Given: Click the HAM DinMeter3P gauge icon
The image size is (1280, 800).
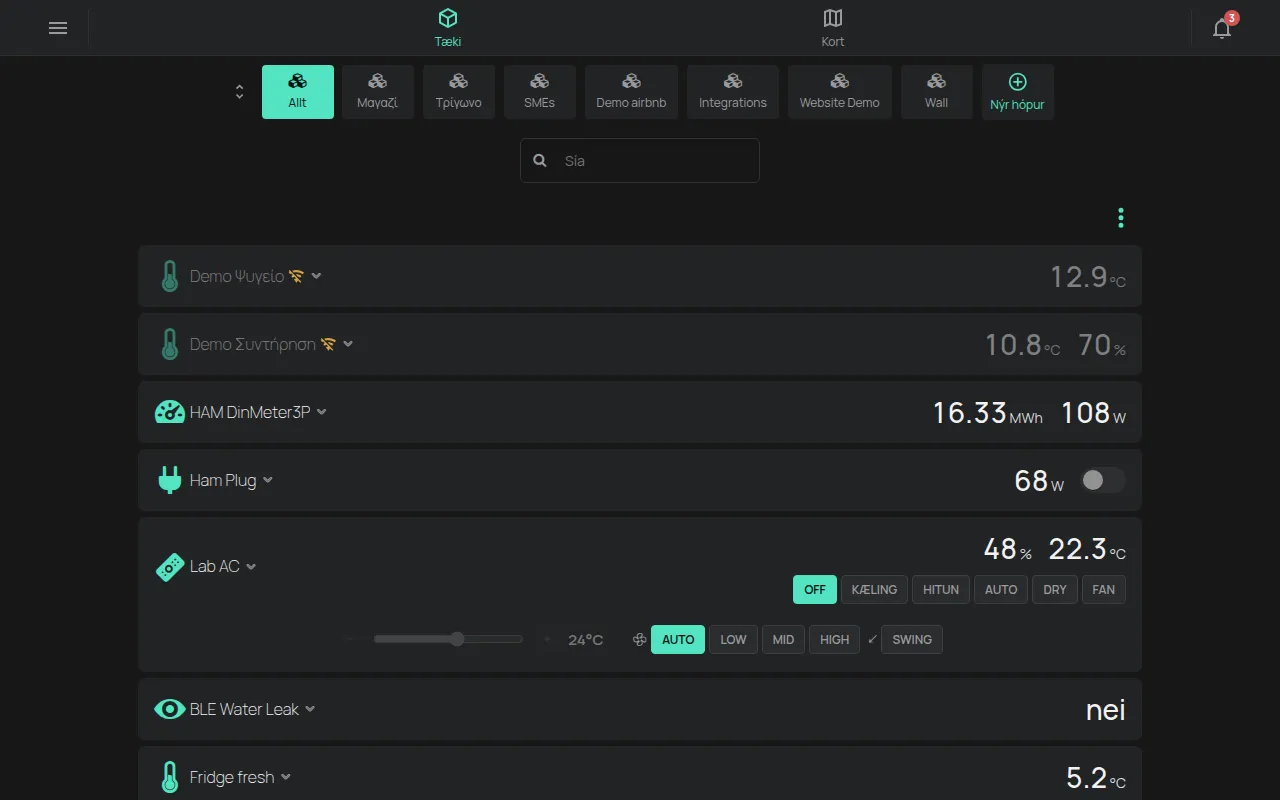Looking at the screenshot, I should tap(169, 412).
